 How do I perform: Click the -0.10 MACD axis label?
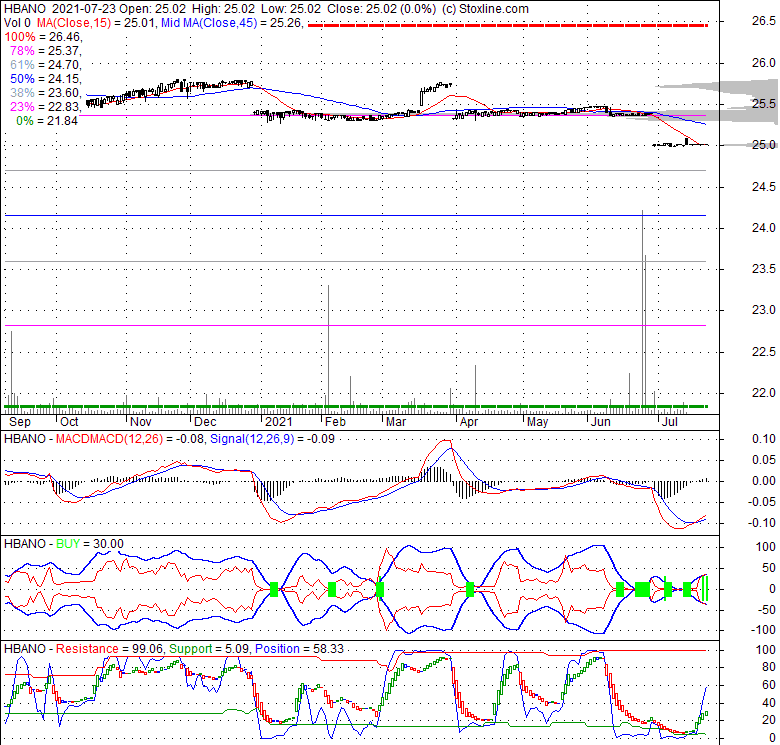click(762, 523)
